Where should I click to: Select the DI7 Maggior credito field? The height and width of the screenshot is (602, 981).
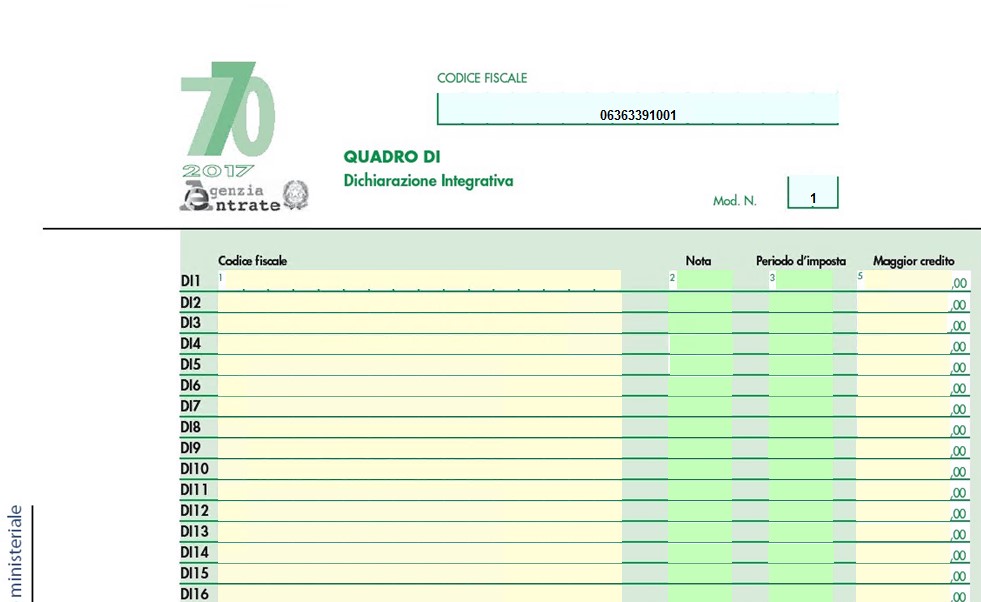click(x=913, y=406)
